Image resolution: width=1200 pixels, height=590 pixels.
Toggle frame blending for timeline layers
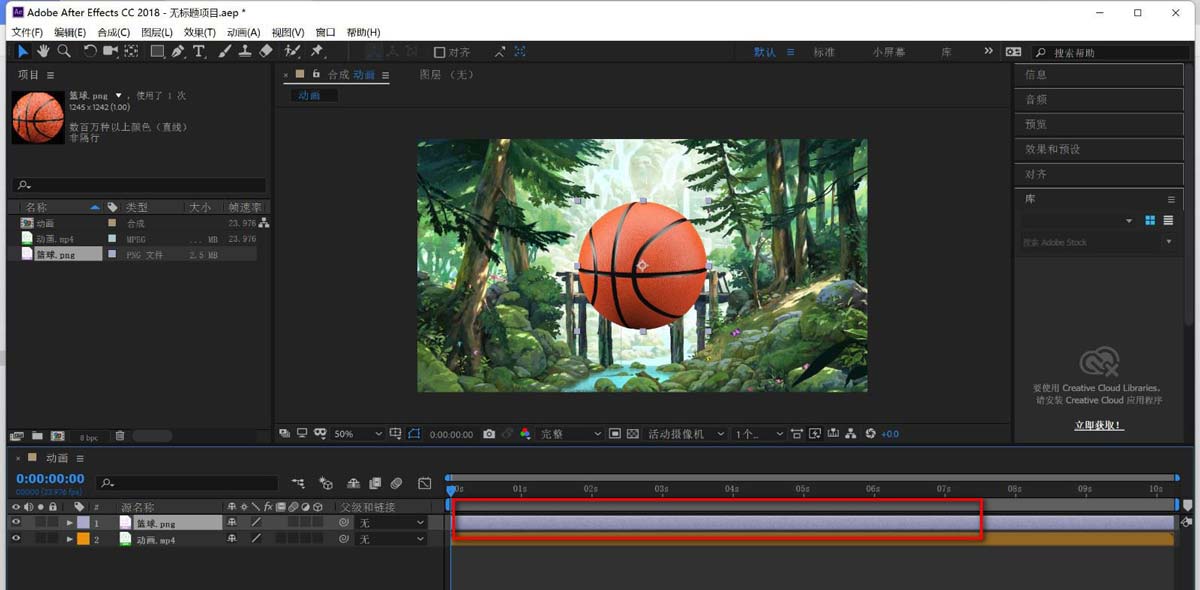coord(375,483)
